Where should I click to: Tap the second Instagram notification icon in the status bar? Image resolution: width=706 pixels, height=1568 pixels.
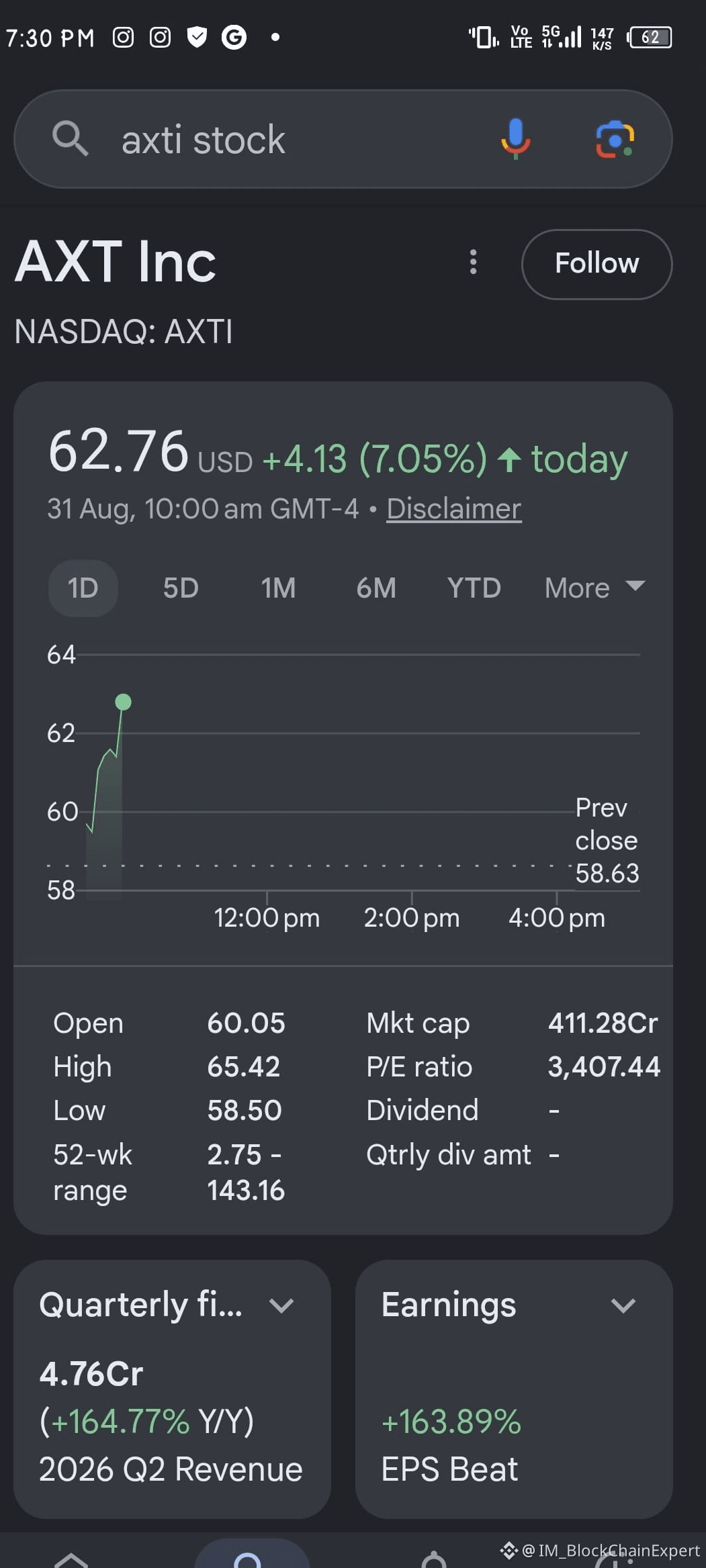point(160,37)
